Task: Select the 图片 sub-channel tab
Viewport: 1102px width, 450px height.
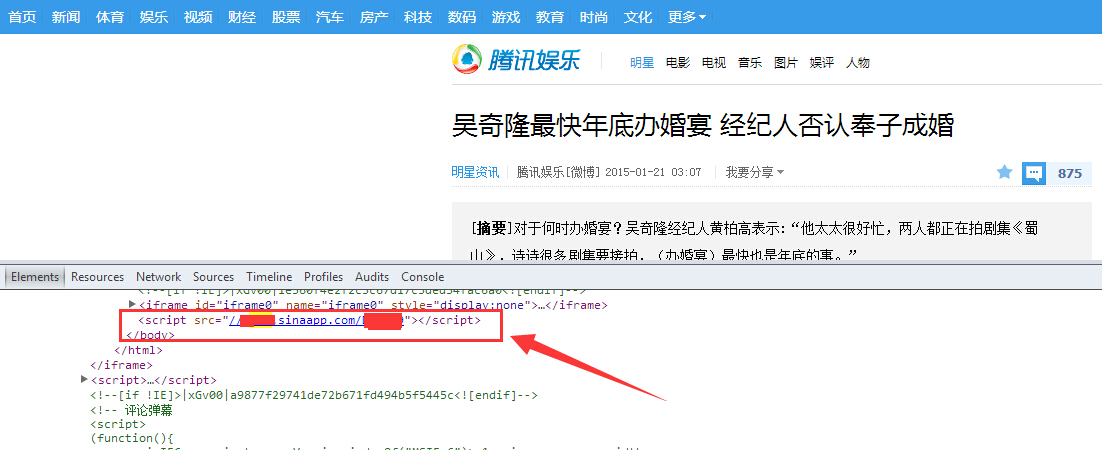Action: pyautogui.click(x=785, y=63)
